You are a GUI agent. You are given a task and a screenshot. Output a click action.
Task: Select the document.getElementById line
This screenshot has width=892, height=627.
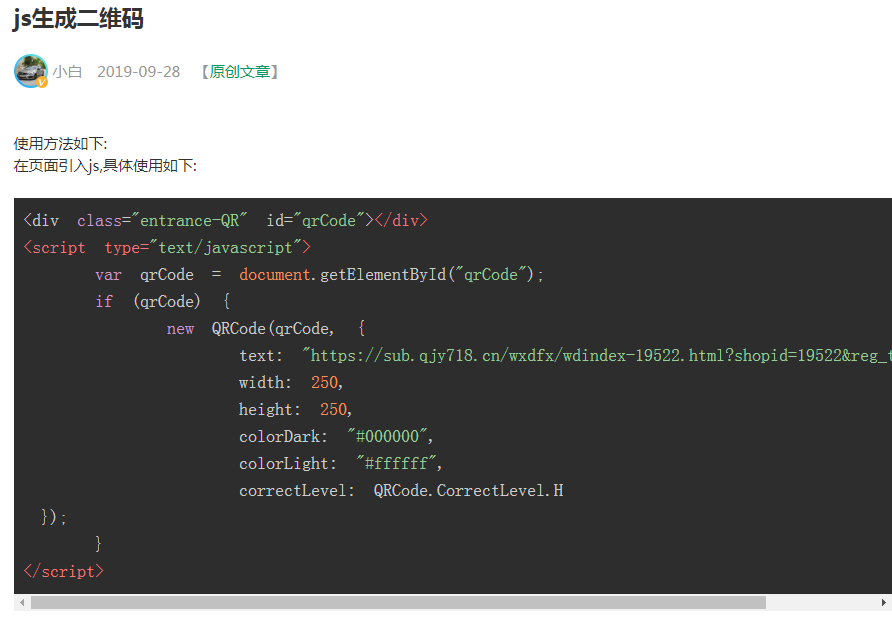click(x=340, y=273)
